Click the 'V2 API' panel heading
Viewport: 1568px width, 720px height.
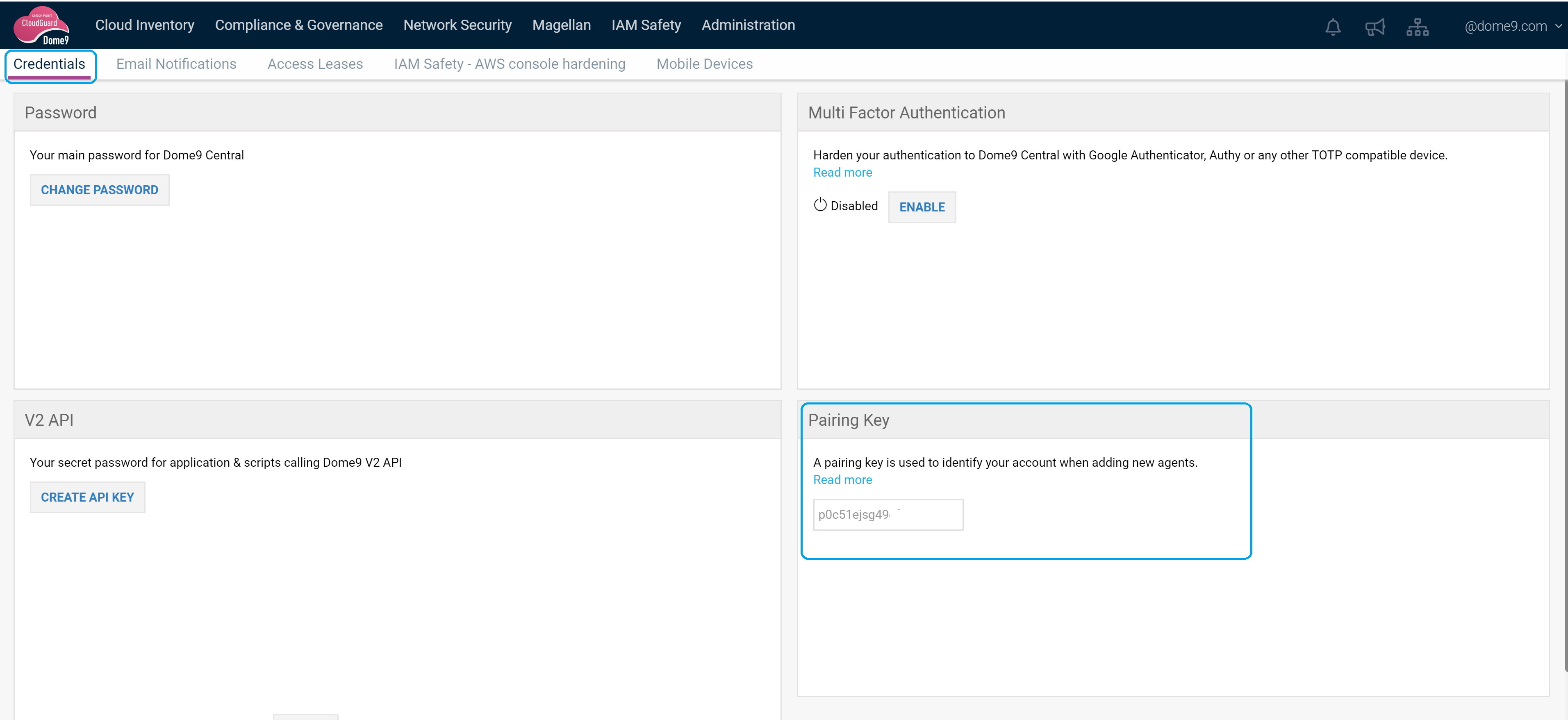click(49, 420)
